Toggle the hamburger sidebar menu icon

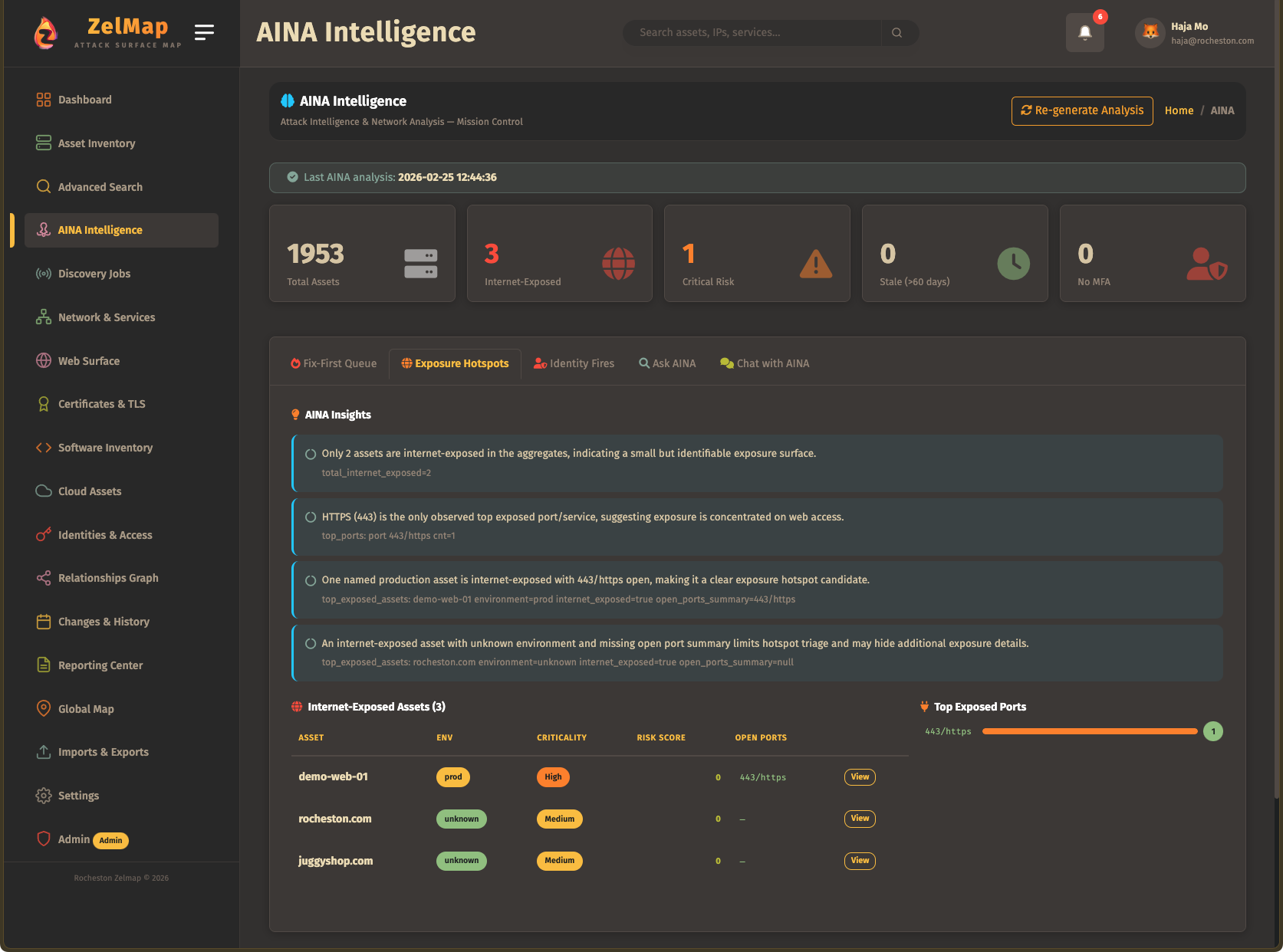(204, 32)
